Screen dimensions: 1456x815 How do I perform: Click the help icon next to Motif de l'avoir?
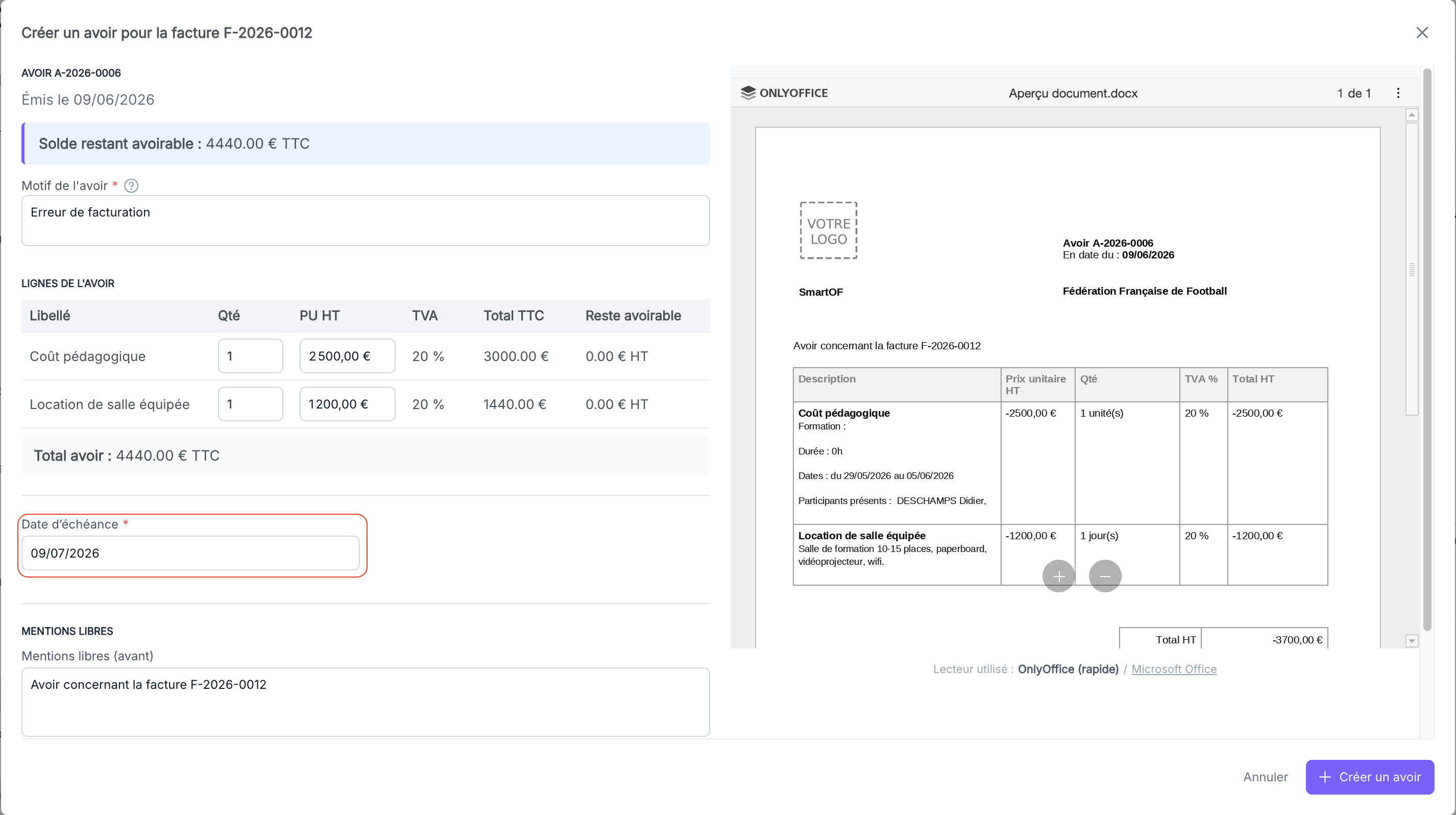click(131, 185)
